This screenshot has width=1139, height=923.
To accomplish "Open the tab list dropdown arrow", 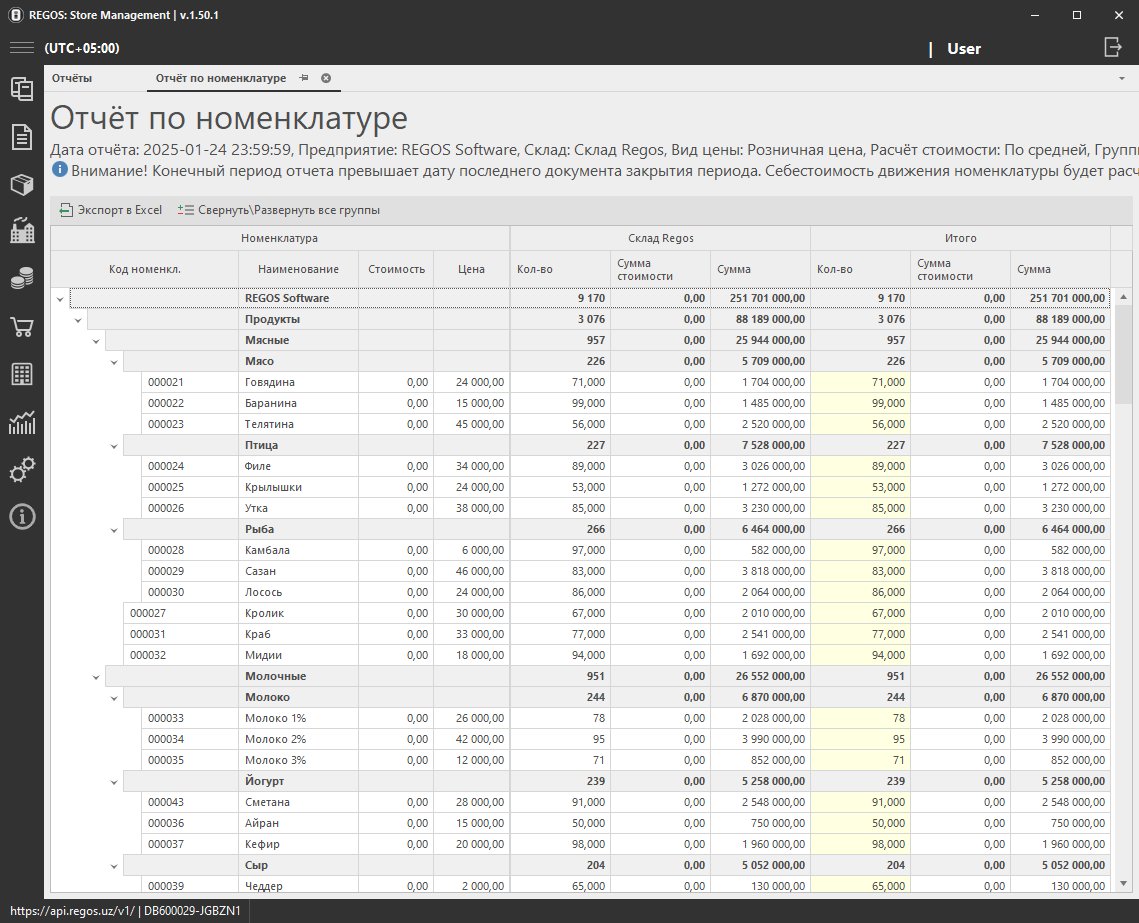I will click(1121, 78).
